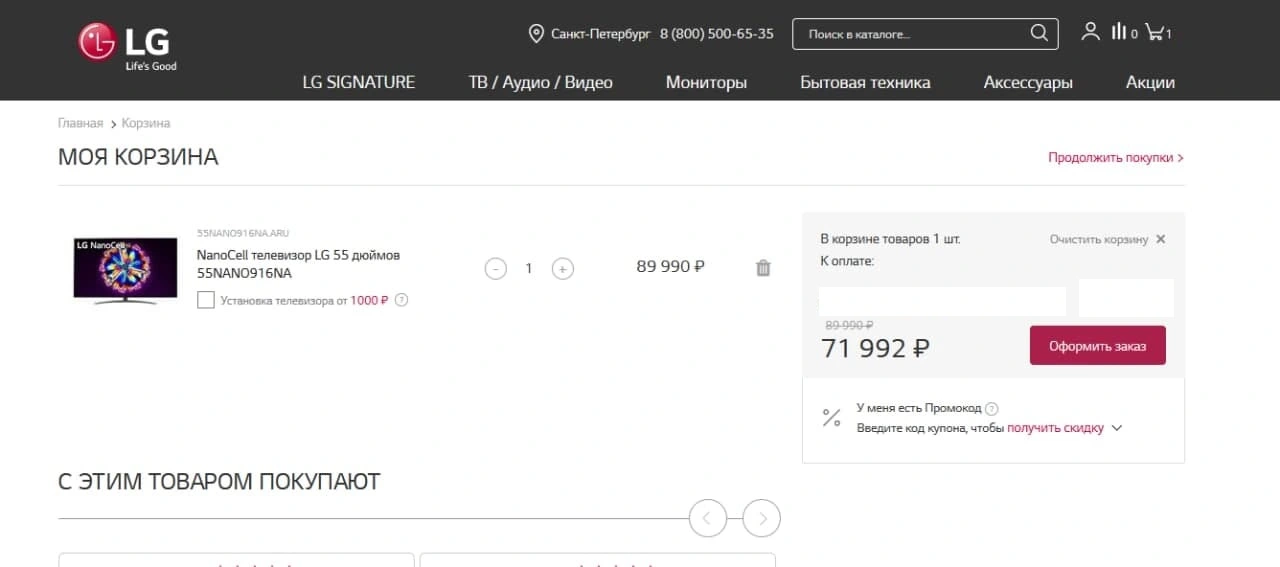Viewport: 1280px width, 567px height.
Task: Call the phone number 8 (800) 500-65-35
Action: (x=717, y=34)
